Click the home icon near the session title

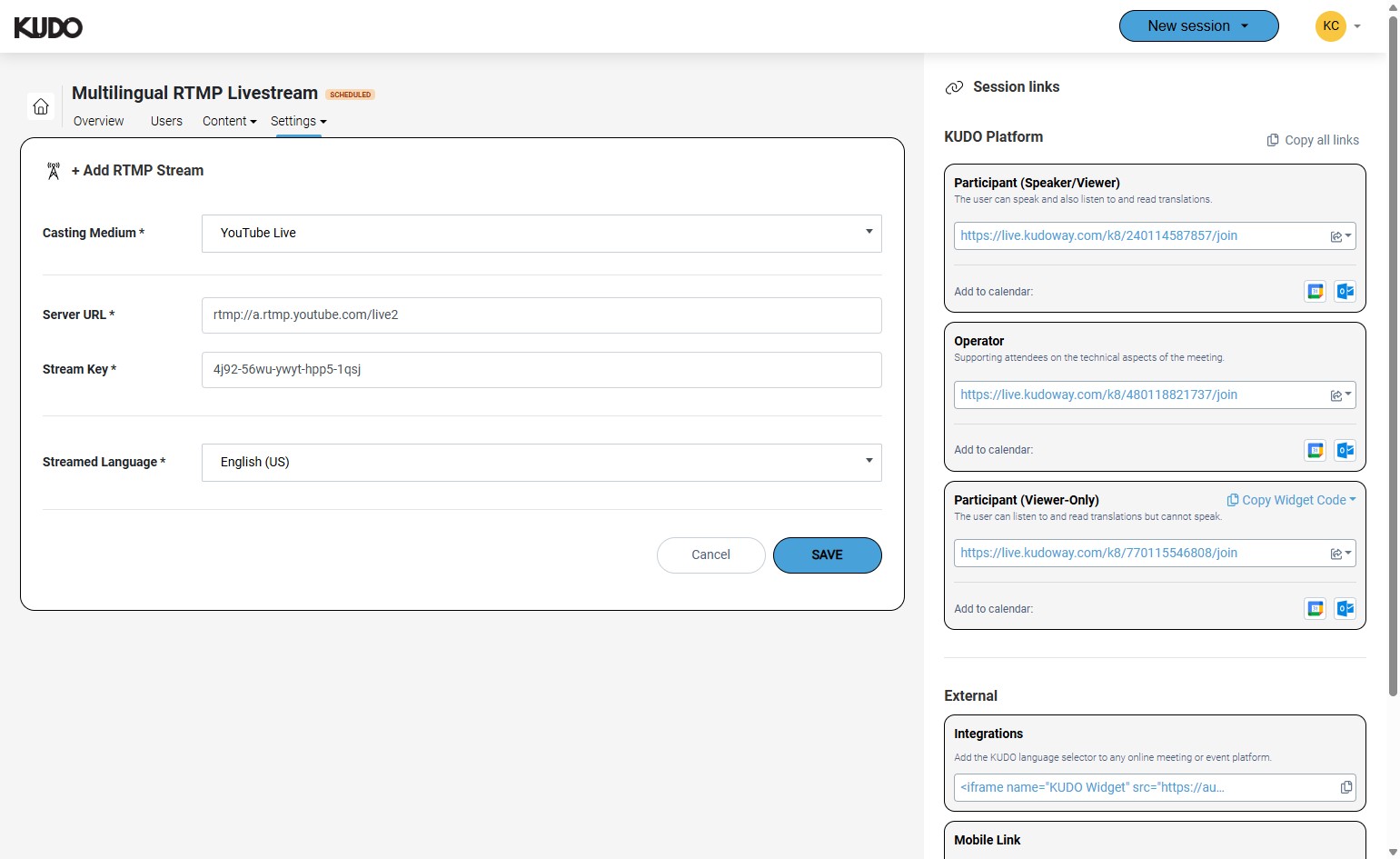click(x=41, y=106)
